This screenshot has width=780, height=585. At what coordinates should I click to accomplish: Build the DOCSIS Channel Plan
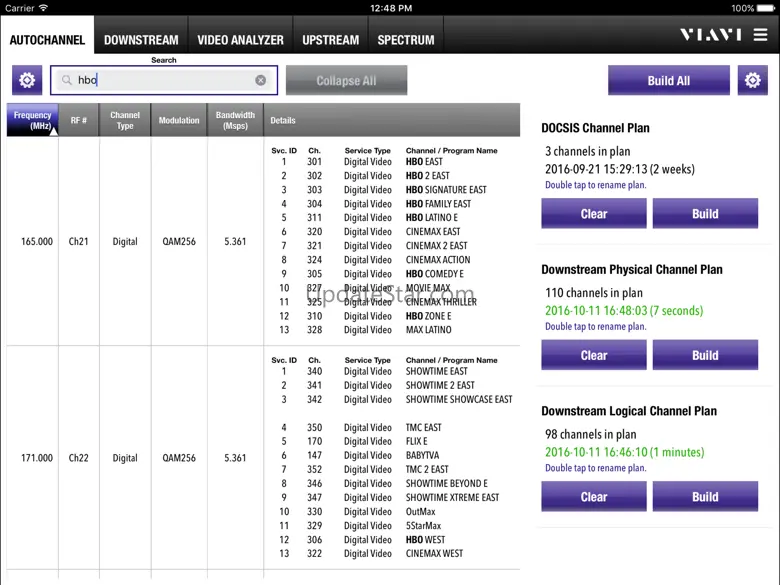705,213
